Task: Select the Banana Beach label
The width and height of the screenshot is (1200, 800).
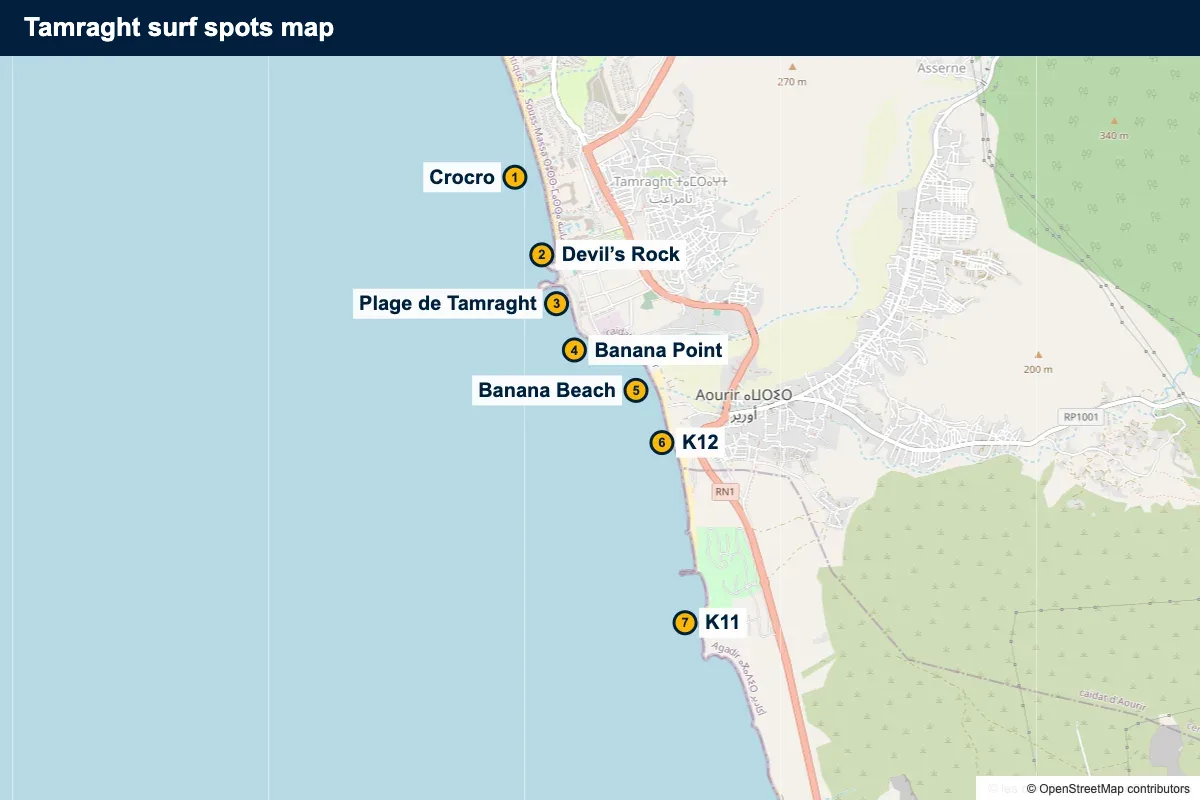Action: coord(547,390)
